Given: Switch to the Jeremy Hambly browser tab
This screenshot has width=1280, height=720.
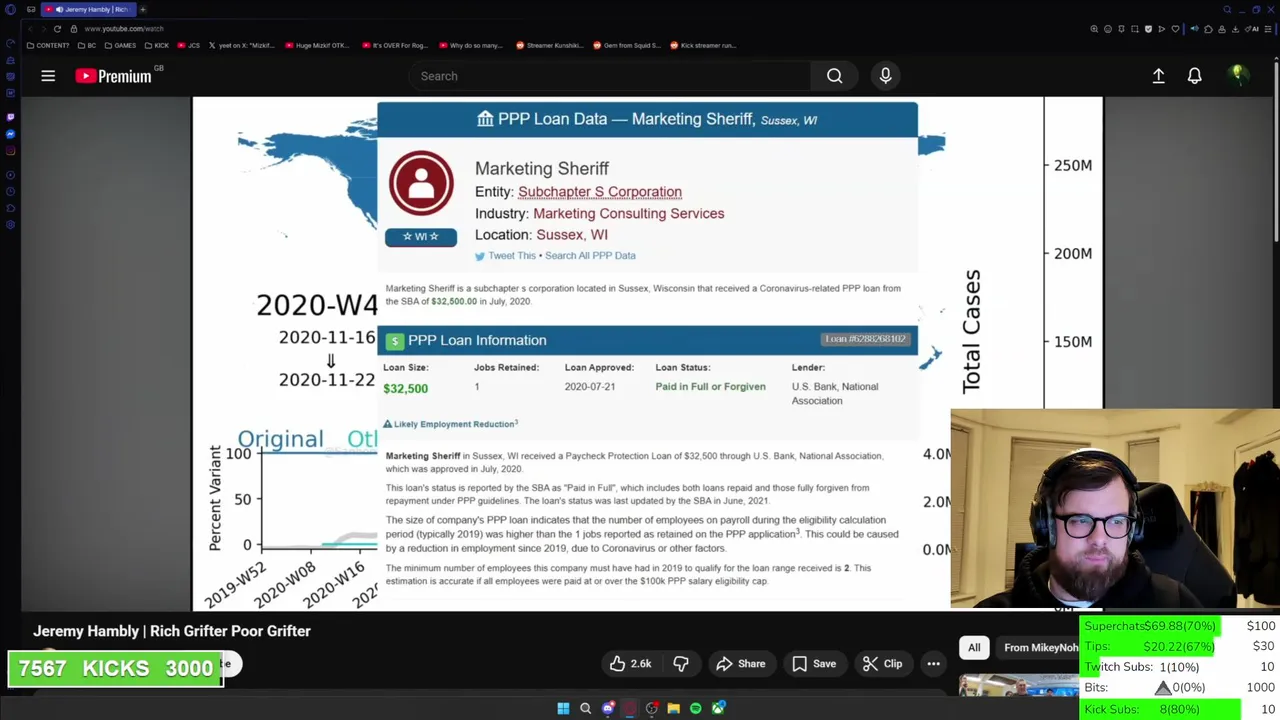Looking at the screenshot, I should 88,9.
